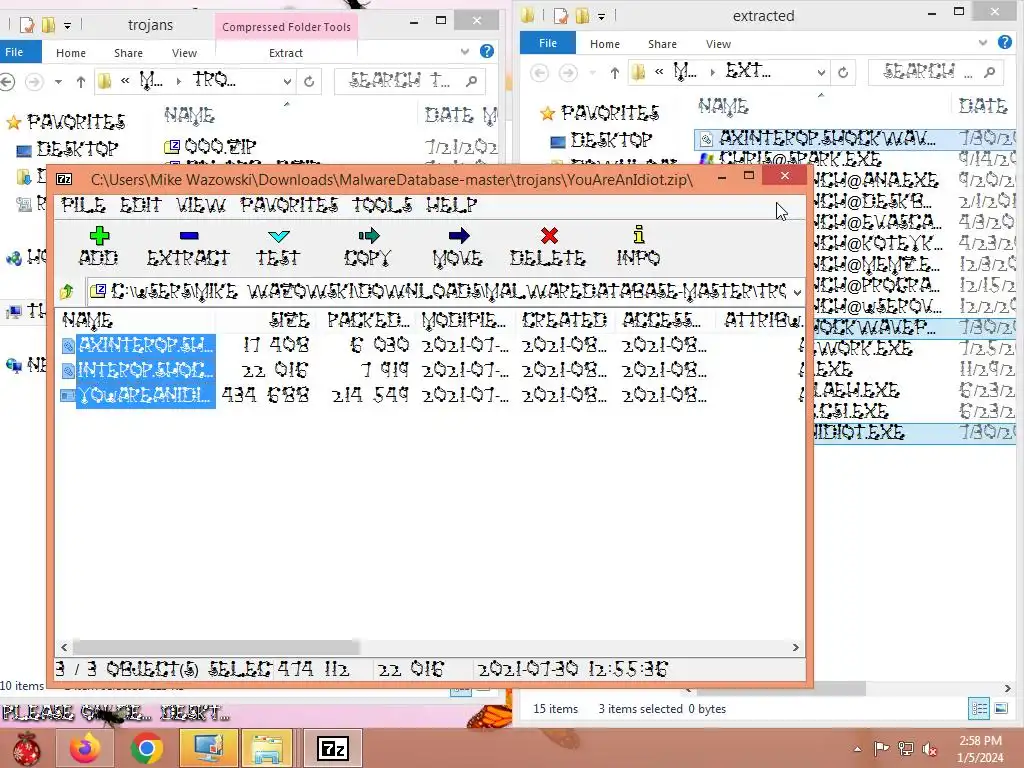Refresh the extracted window
1024x768 pixels.
[843, 72]
